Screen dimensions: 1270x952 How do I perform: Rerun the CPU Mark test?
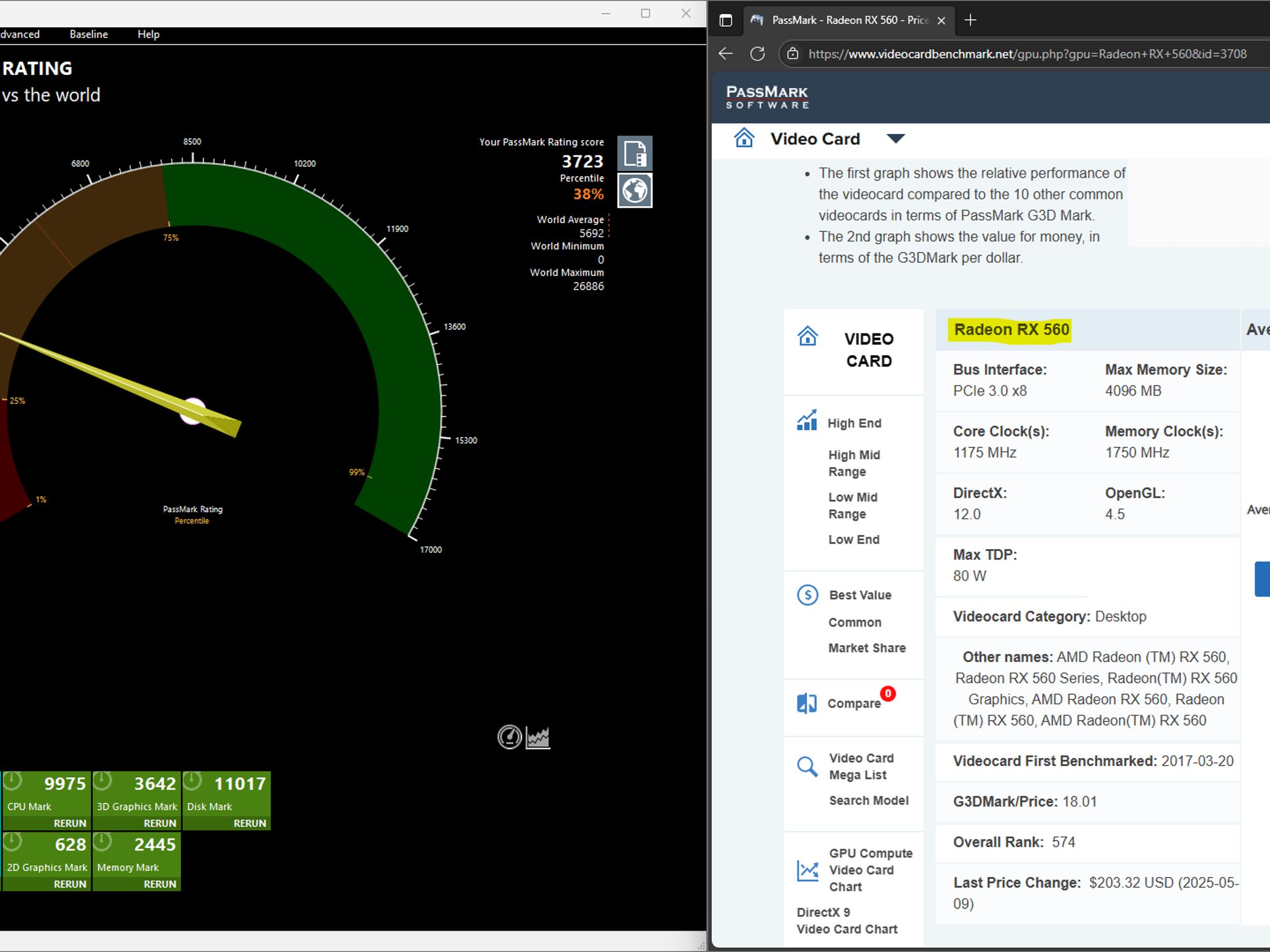(70, 823)
